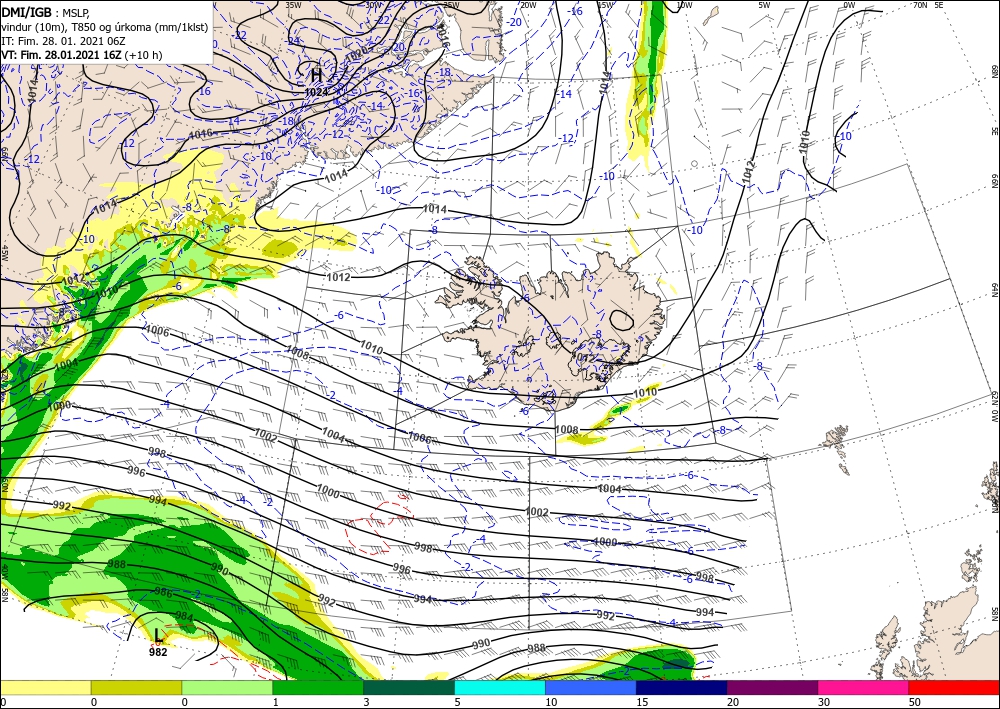This screenshot has height=709, width=1000.
Task: Click the 'vindur (10m), T850 og úrkoma' line
Action: [x=105, y=27]
